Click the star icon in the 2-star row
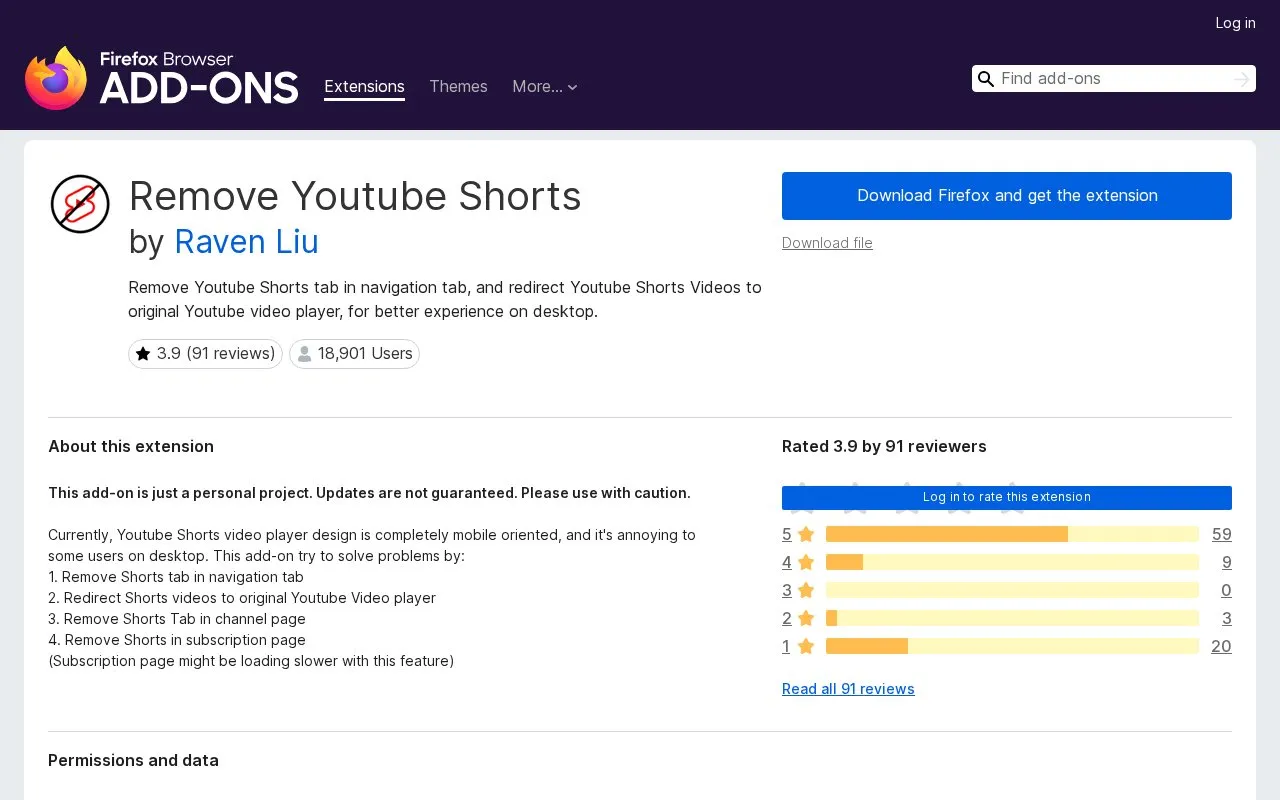Viewport: 1280px width, 800px height. point(806,618)
